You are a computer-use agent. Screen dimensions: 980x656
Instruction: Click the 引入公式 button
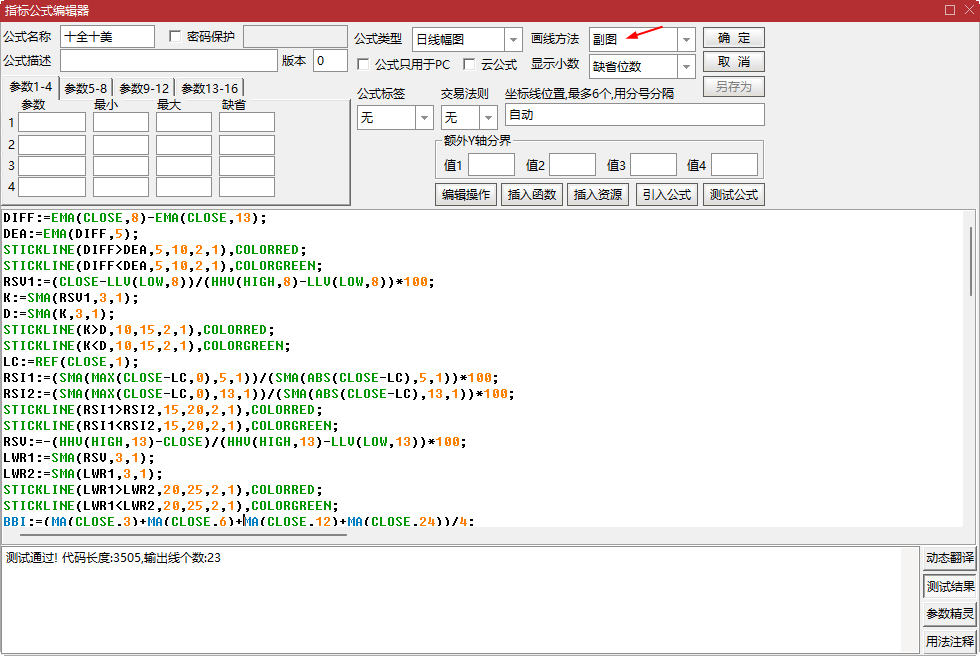(x=667, y=195)
